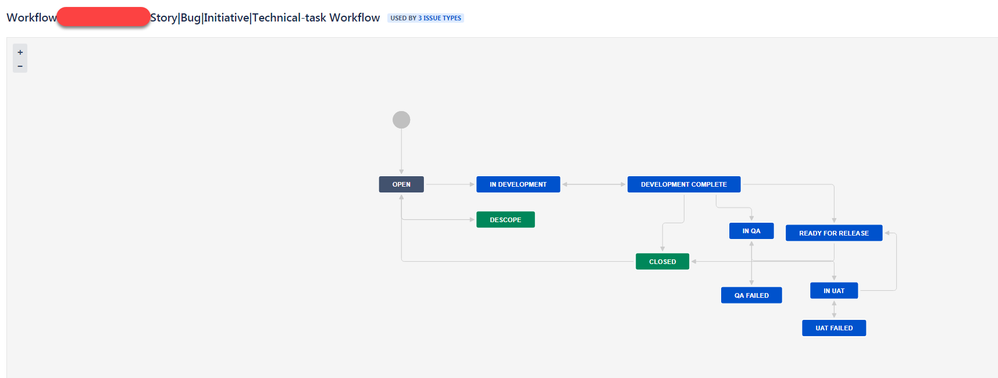998x378 pixels.
Task: Open the 'Used by 3 issue types' link
Action: [426, 18]
